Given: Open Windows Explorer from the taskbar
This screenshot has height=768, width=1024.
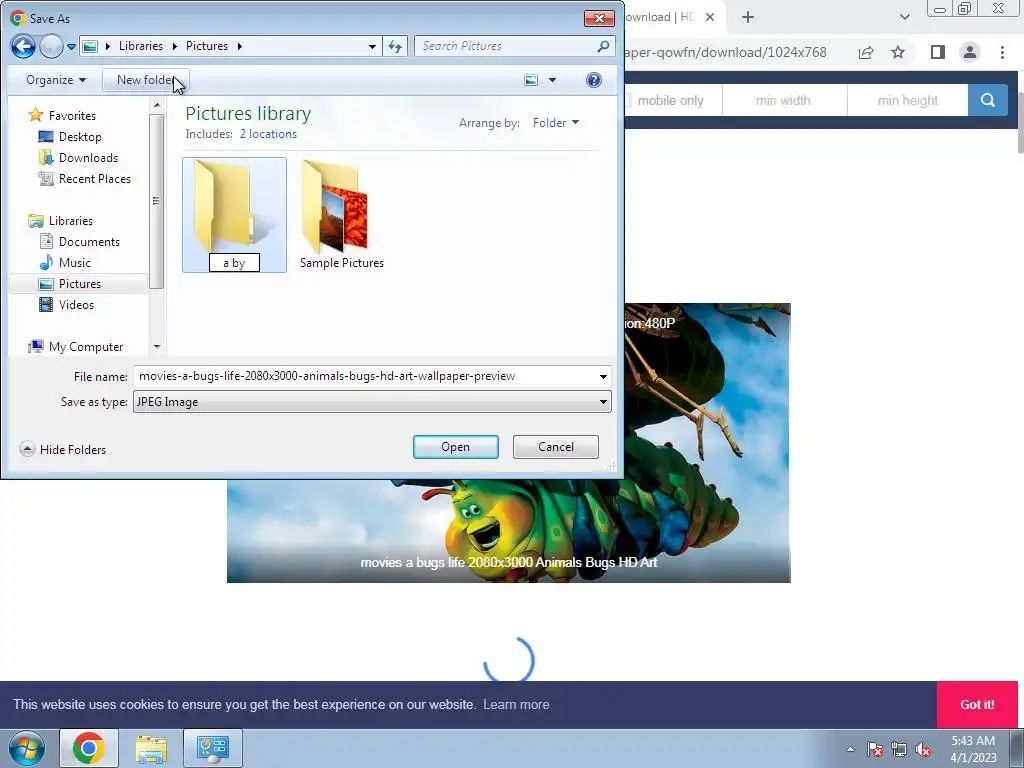Looking at the screenshot, I should tap(151, 748).
